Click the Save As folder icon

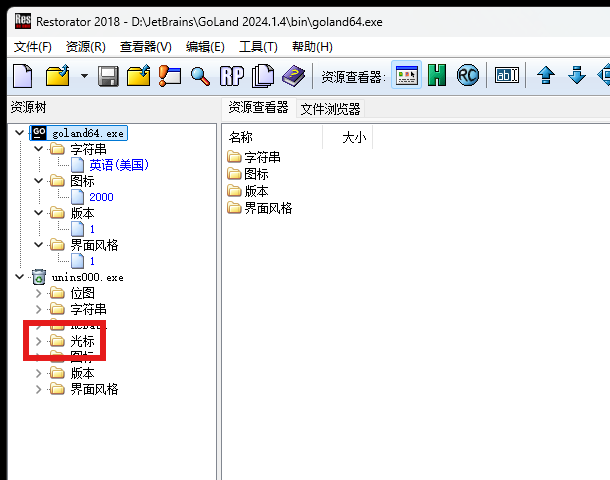coord(138,76)
